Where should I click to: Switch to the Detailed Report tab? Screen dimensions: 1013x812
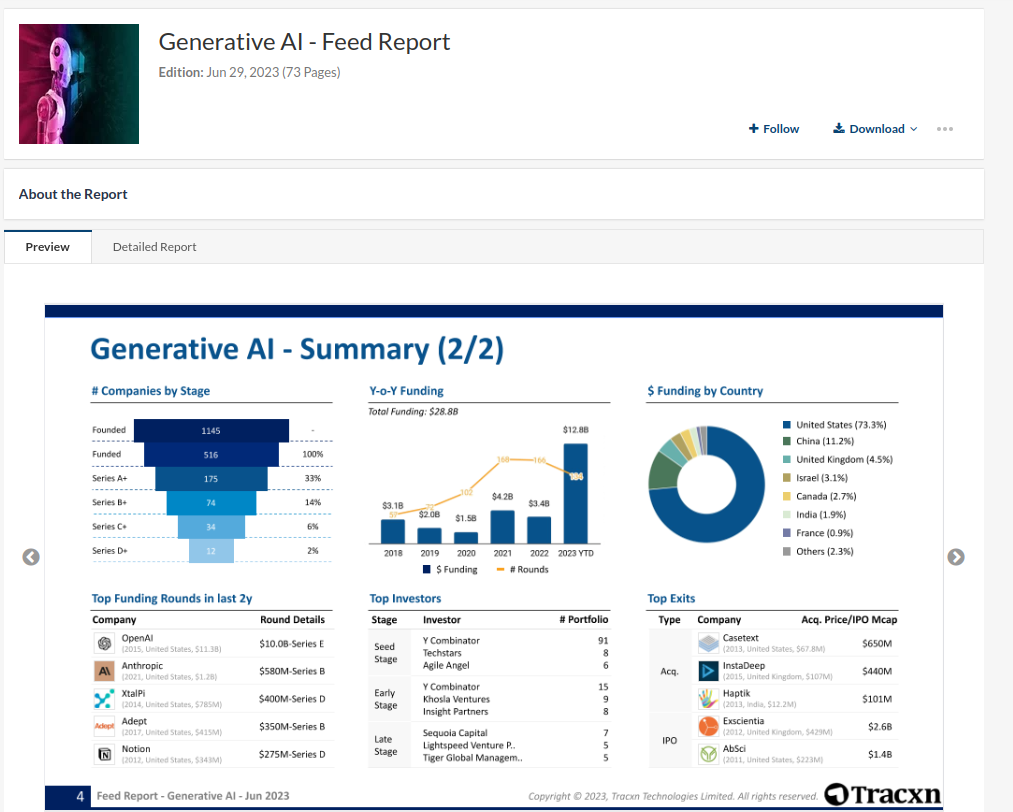click(154, 247)
